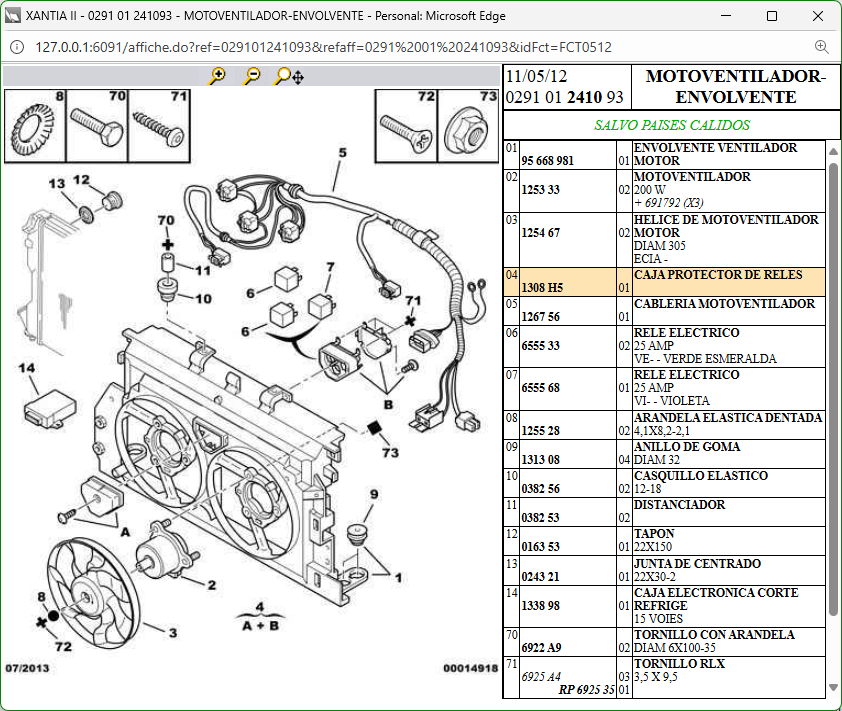842x711 pixels.
Task: Click part number 95 668 981
Action: coord(547,161)
